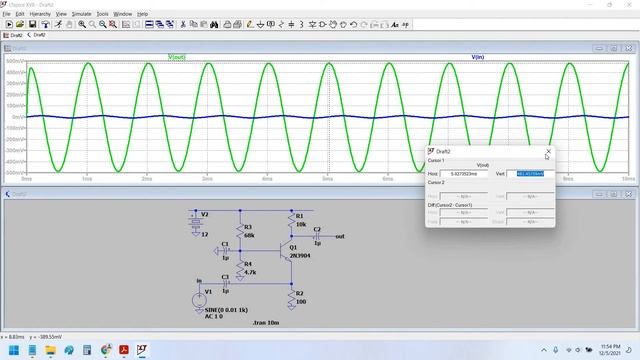
Task: Close the Draft2 cursor readout dialog
Action: point(548,151)
